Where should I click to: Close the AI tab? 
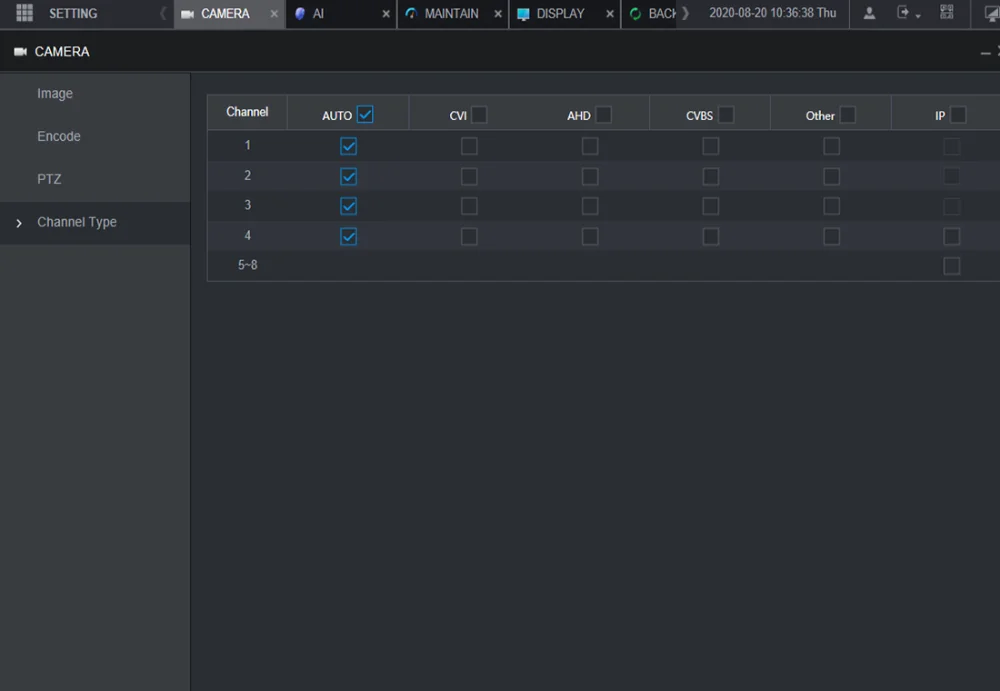[x=386, y=13]
